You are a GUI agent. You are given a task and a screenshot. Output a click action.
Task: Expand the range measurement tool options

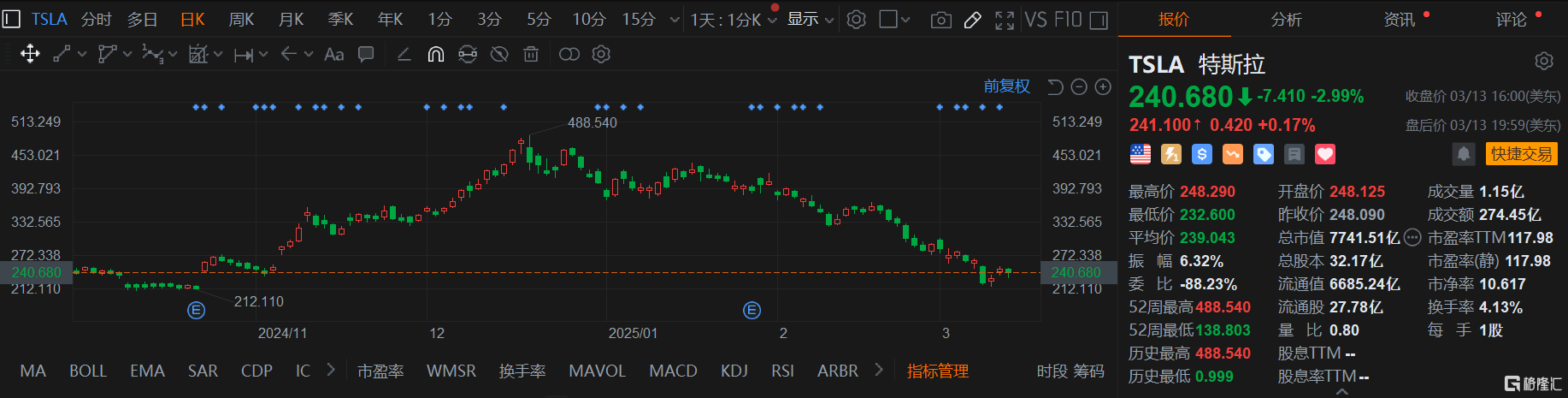[x=263, y=54]
